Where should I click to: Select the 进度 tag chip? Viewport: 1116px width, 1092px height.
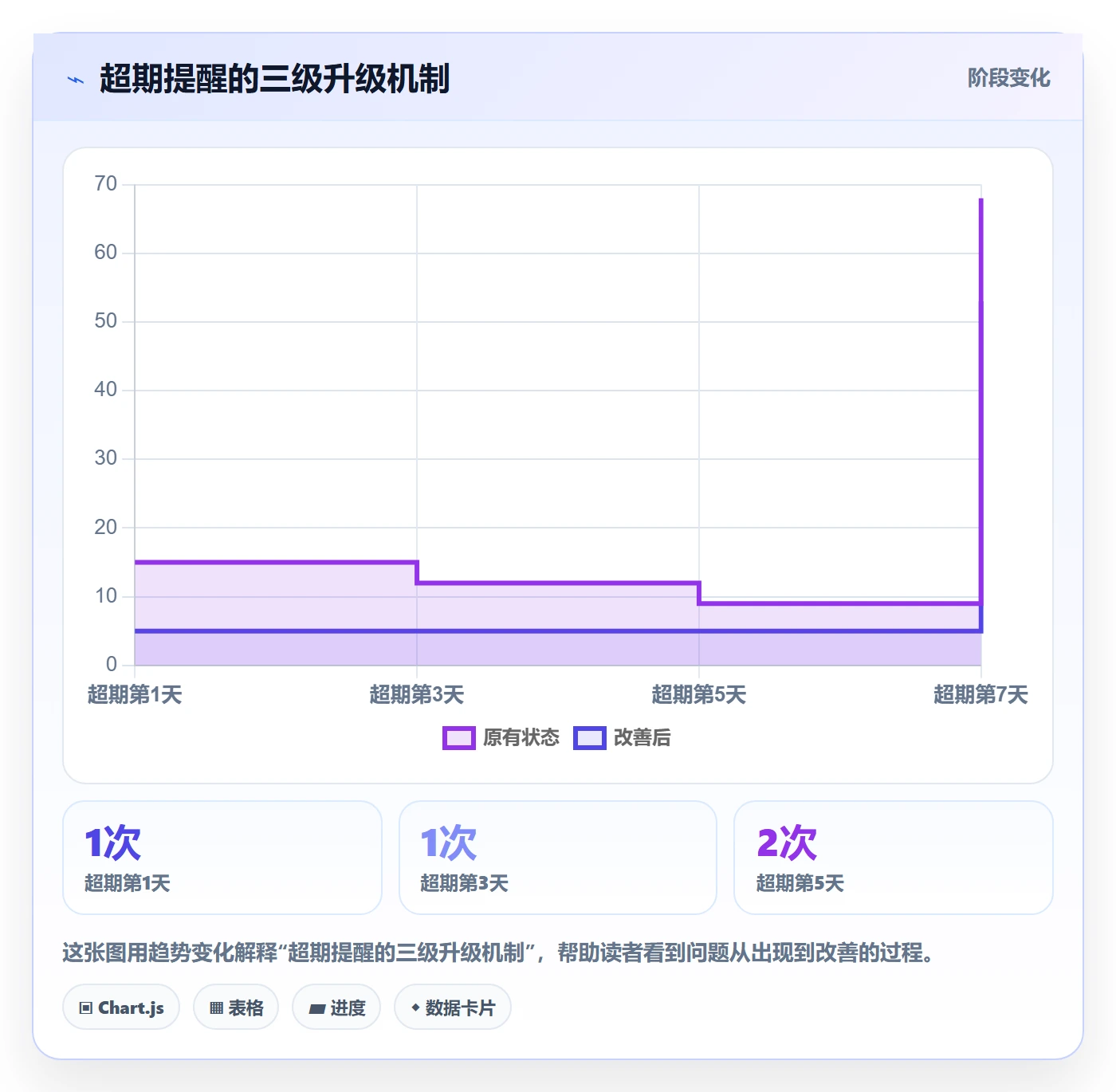point(336,1008)
